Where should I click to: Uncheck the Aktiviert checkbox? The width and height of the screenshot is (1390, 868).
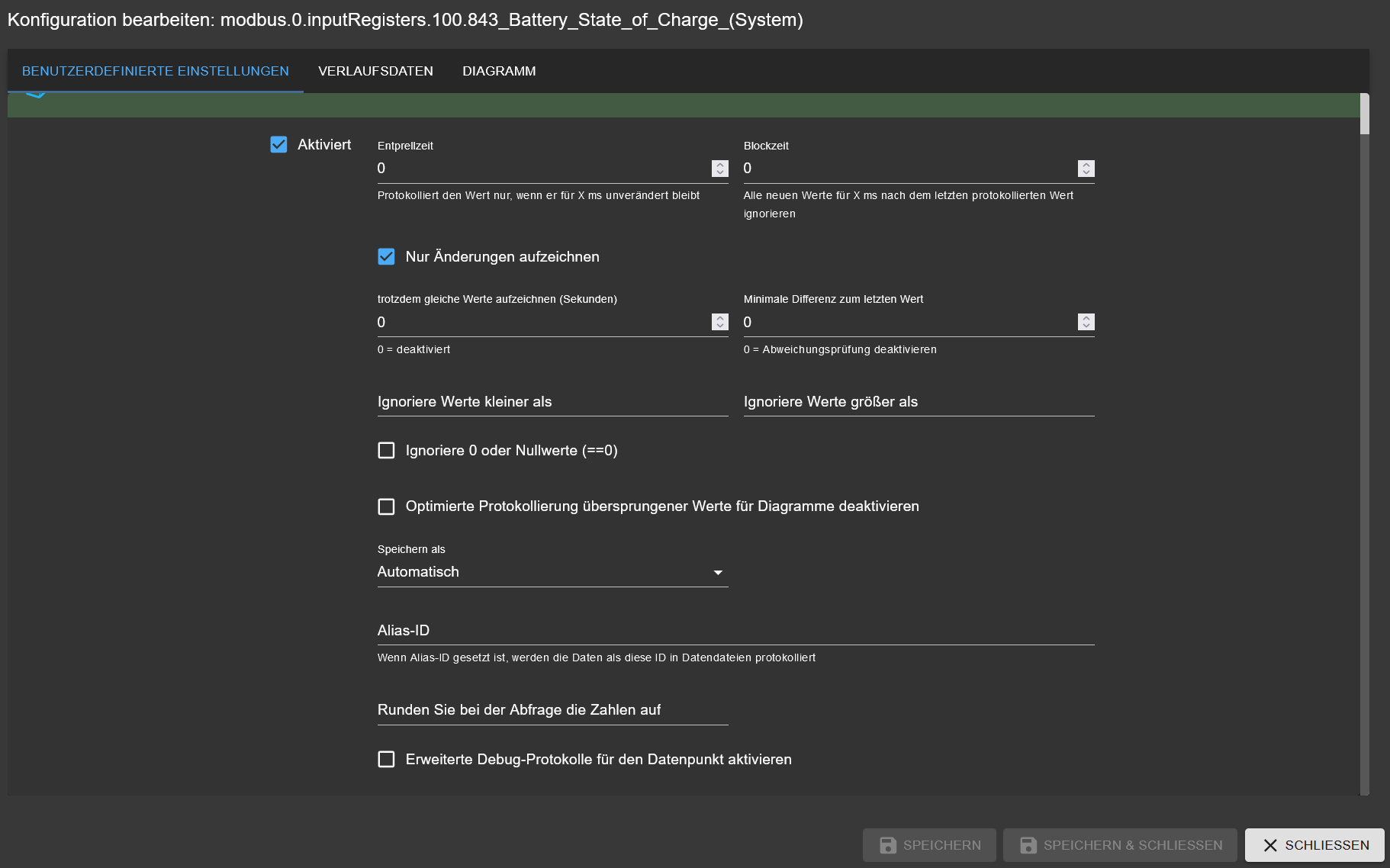[x=278, y=145]
